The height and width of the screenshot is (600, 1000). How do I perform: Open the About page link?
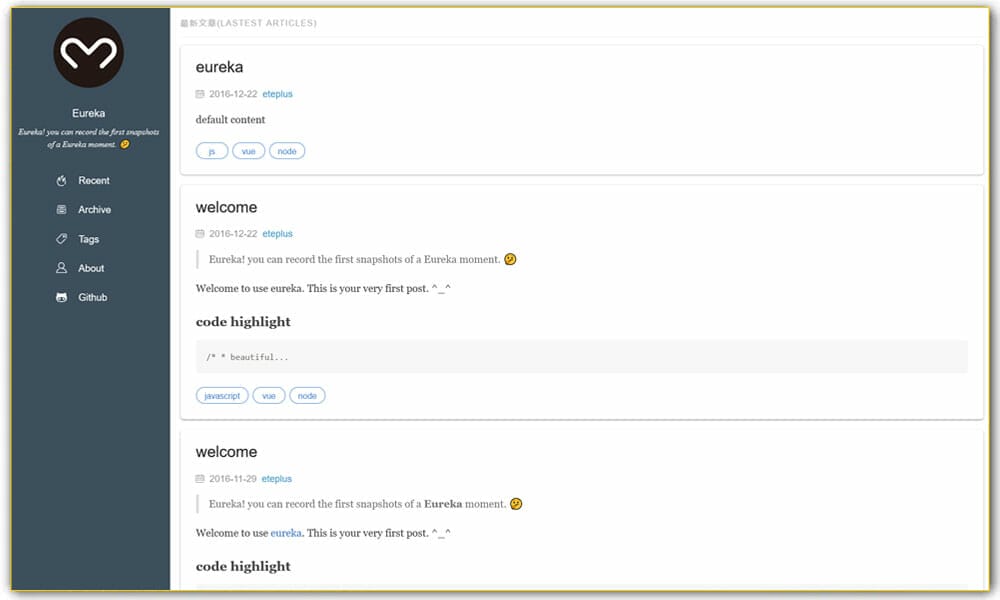91,268
